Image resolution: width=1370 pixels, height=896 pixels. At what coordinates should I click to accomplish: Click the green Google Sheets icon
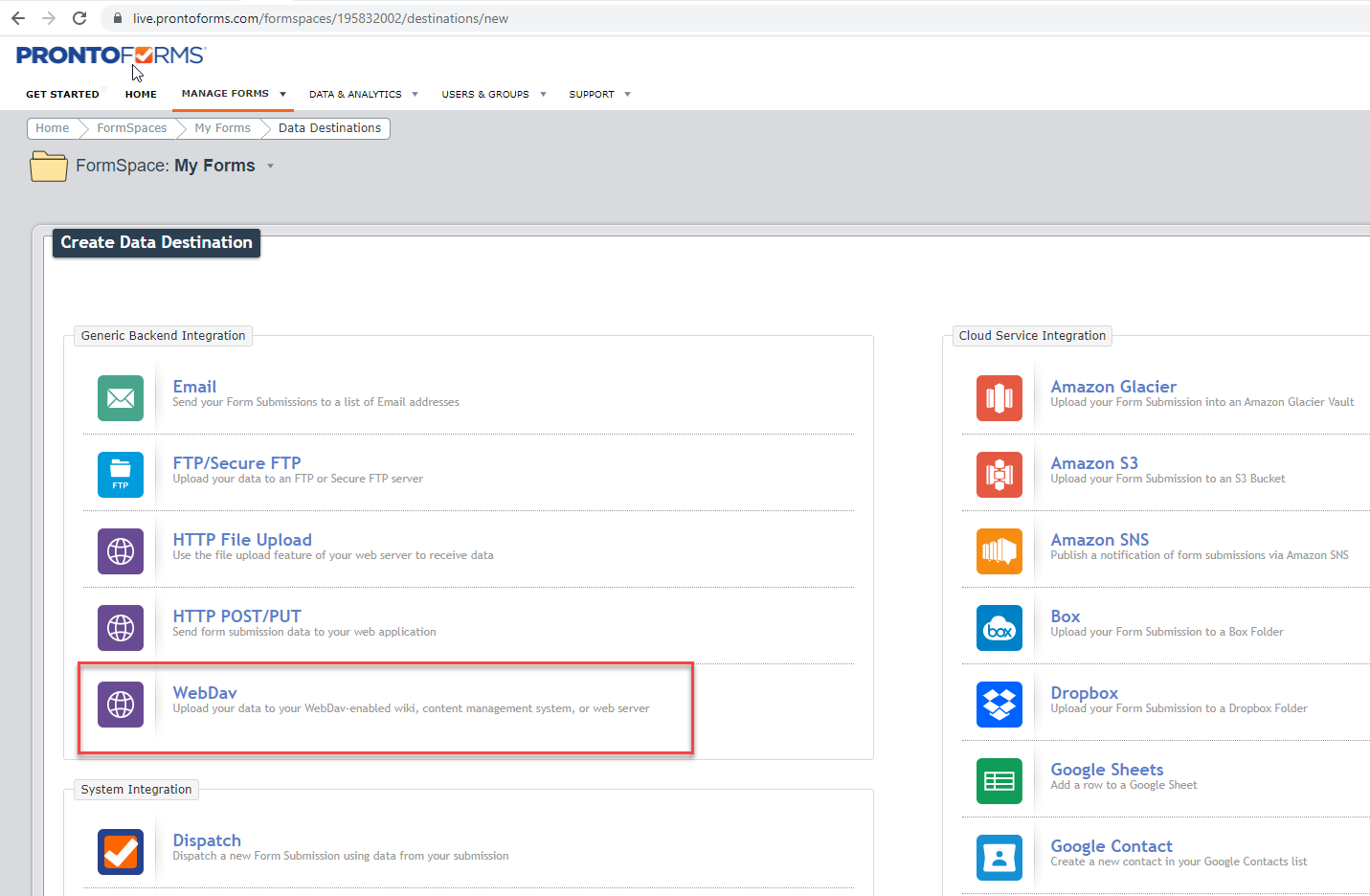999,781
